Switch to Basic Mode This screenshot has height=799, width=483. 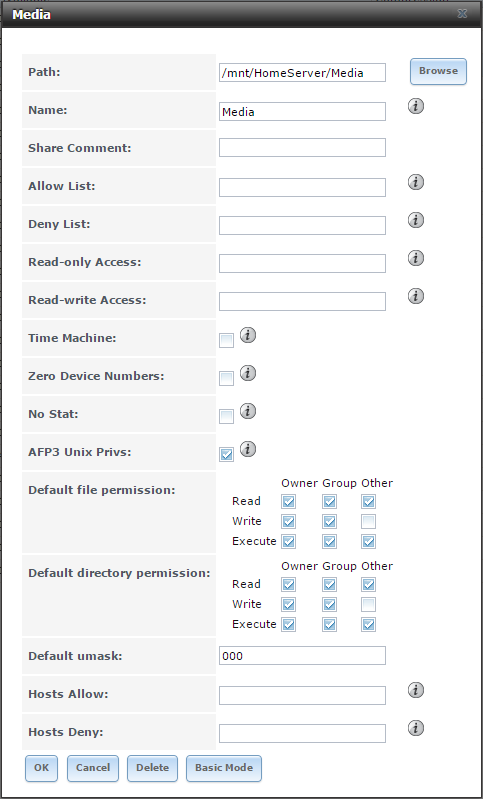[224, 768]
